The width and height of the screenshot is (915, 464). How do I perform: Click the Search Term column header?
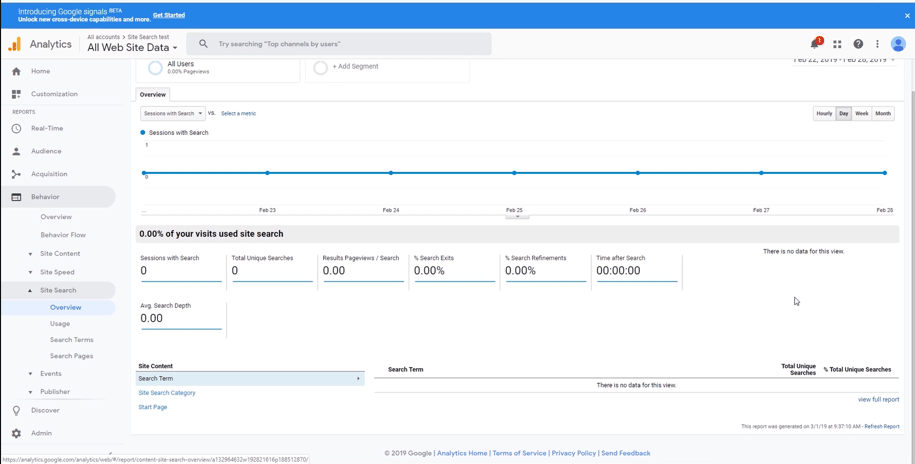tap(406, 370)
